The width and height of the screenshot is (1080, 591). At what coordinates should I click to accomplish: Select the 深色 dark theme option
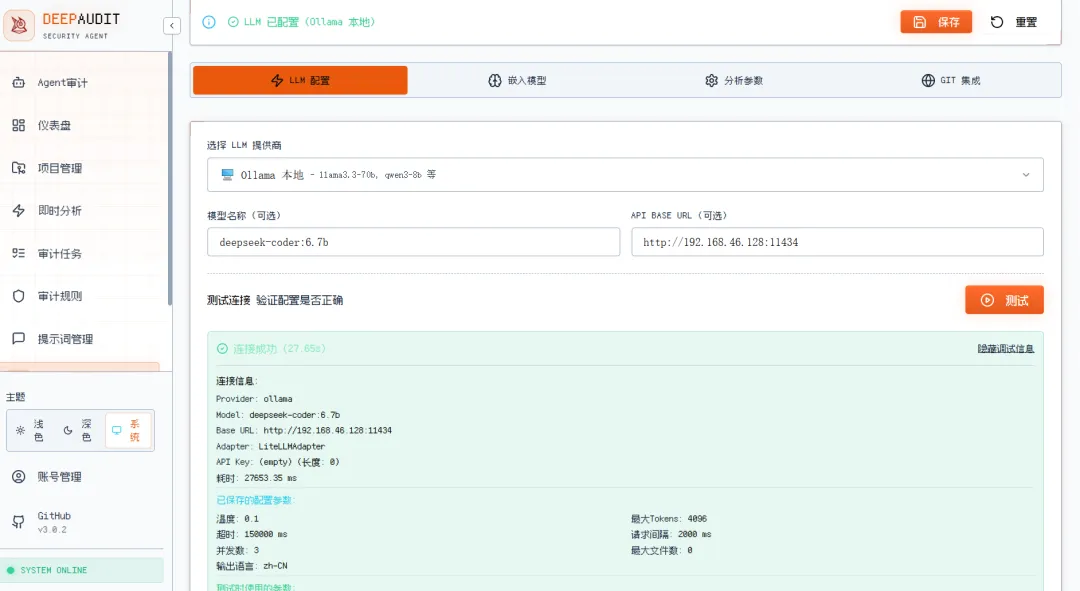tap(79, 431)
